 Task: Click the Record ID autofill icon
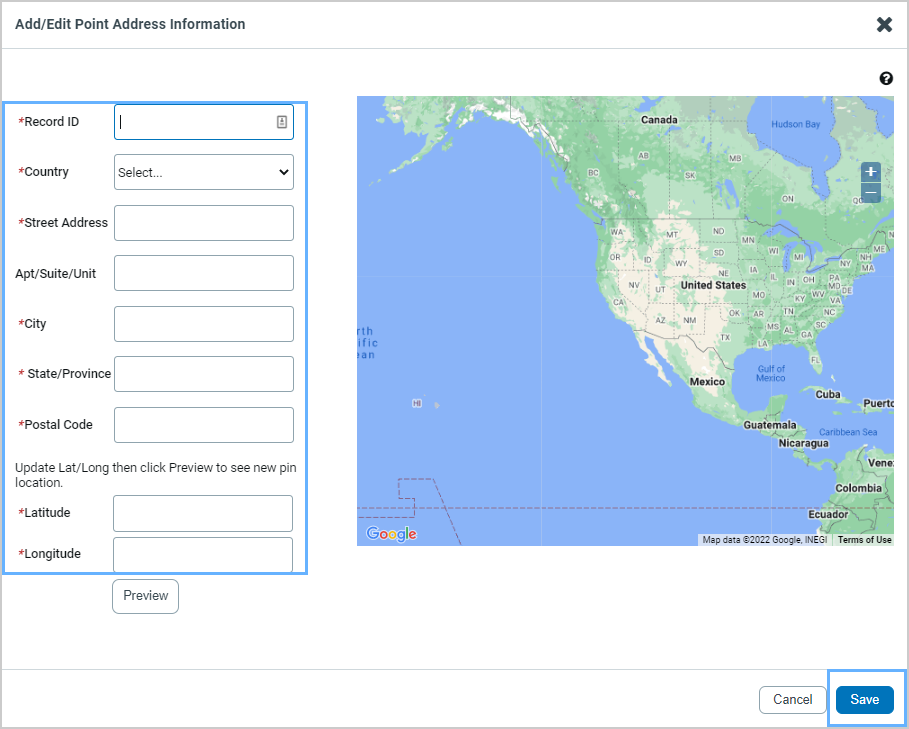pyautogui.click(x=282, y=122)
